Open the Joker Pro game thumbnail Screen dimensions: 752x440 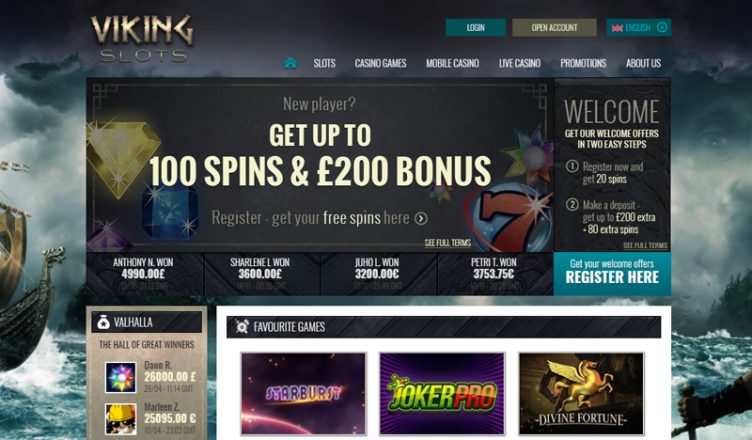point(442,393)
